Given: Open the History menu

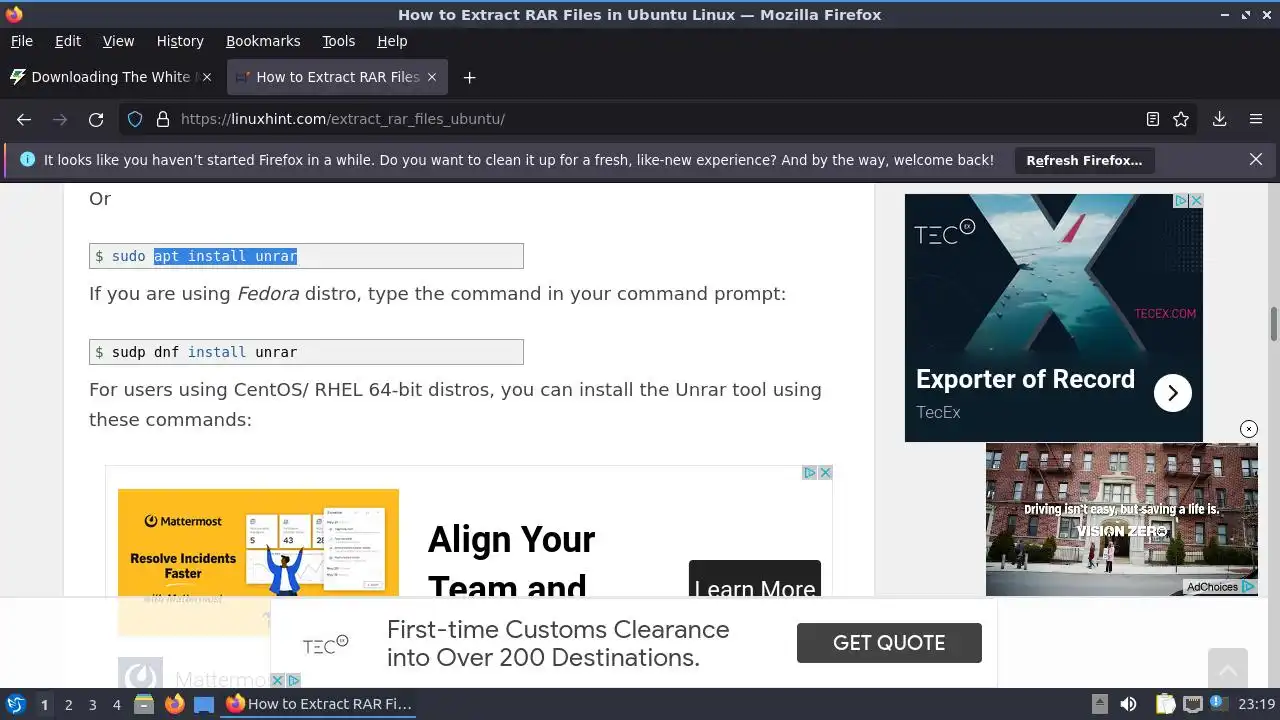Looking at the screenshot, I should pos(180,41).
